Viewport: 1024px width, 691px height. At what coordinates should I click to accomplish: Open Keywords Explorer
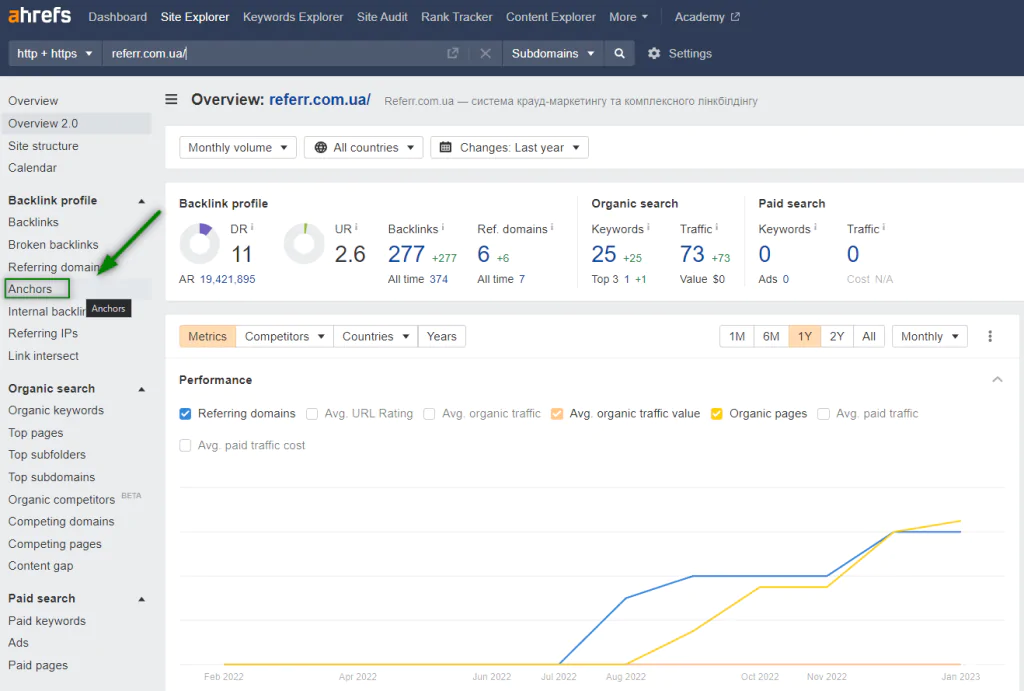(x=293, y=17)
